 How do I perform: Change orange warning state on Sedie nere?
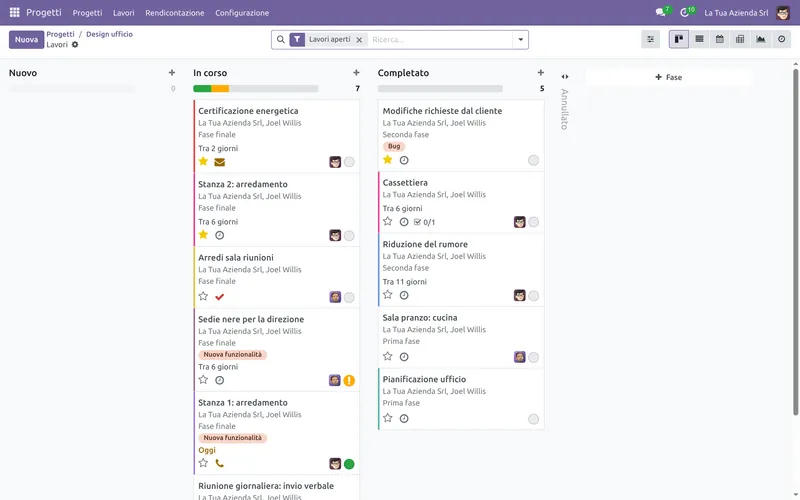point(349,380)
